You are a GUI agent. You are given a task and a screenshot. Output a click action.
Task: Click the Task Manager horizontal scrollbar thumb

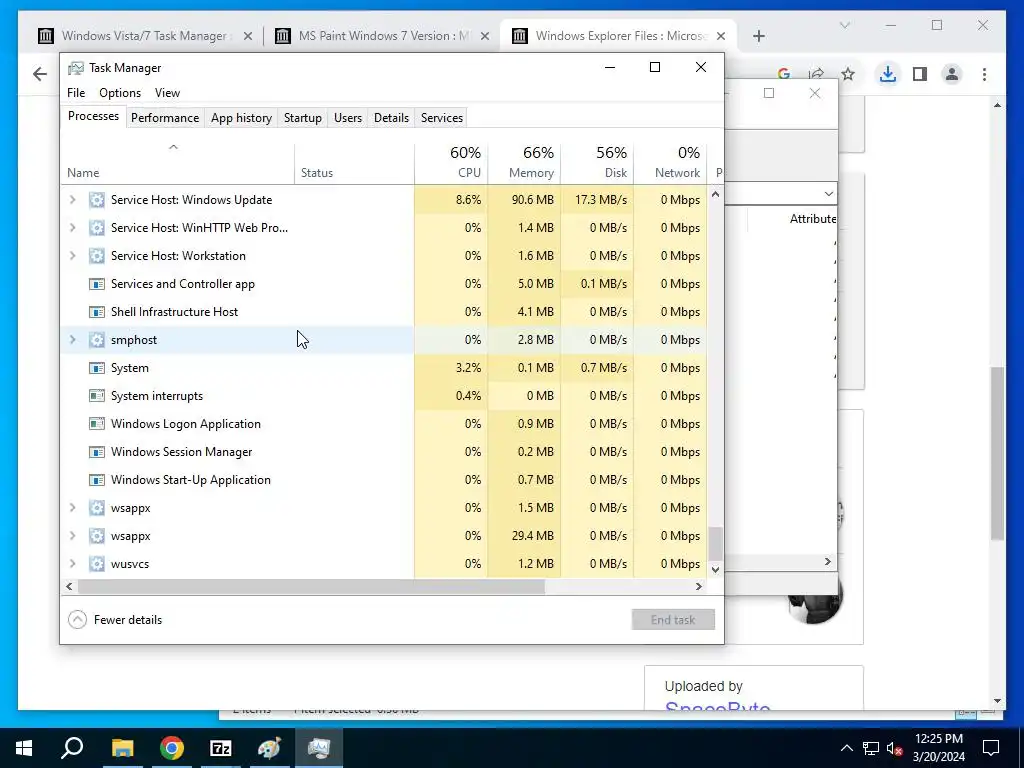click(311, 586)
